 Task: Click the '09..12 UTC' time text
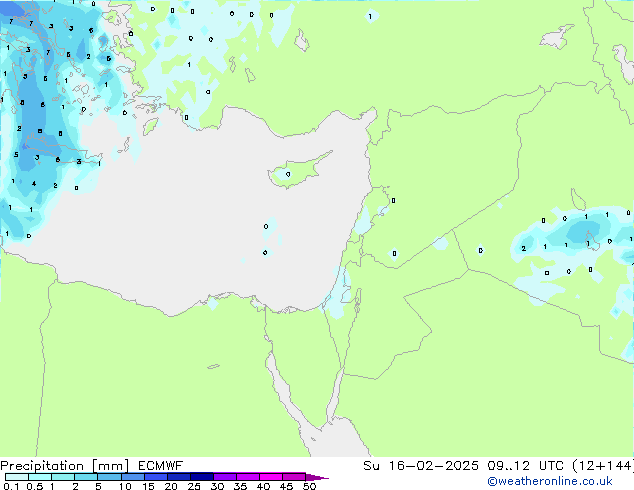tap(525, 466)
